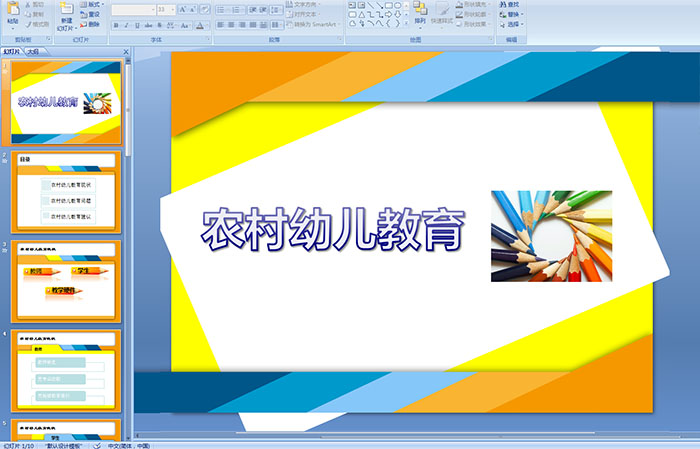The width and height of the screenshot is (700, 449).
Task: Select the Right Arrow shape
Action: tap(388, 15)
